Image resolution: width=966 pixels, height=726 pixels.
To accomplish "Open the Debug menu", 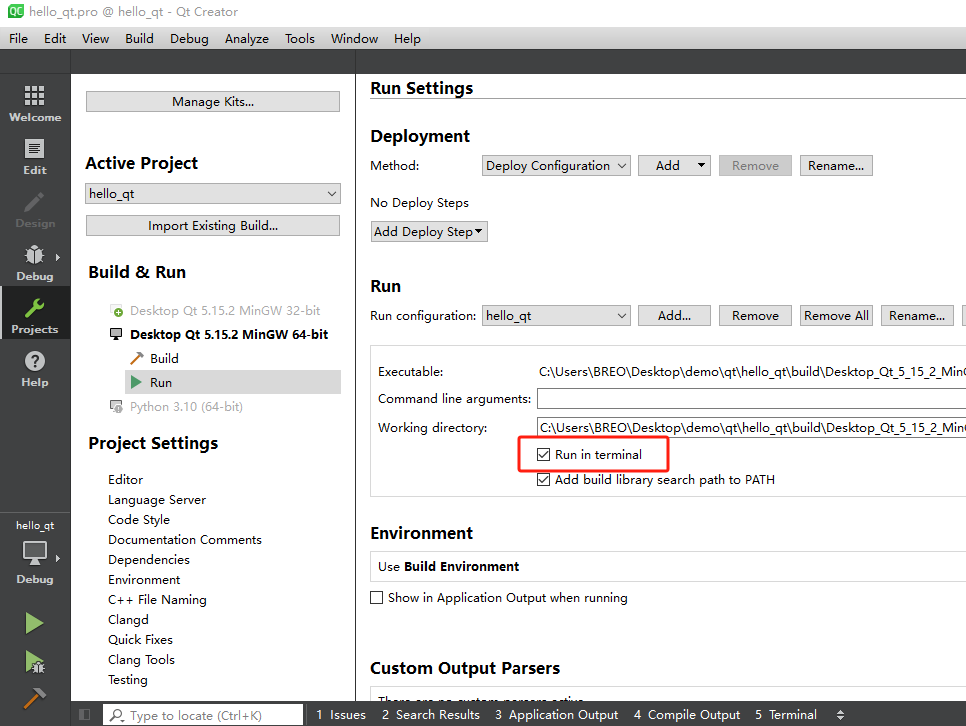I will click(x=189, y=38).
